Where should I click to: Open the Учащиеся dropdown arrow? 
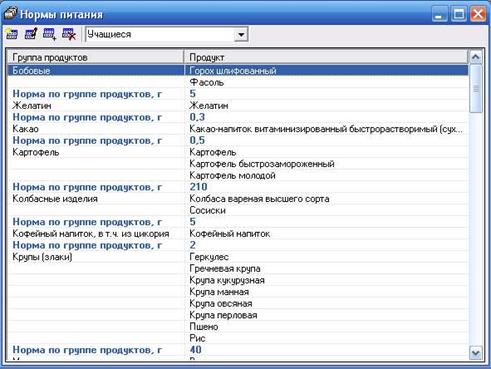click(x=241, y=34)
